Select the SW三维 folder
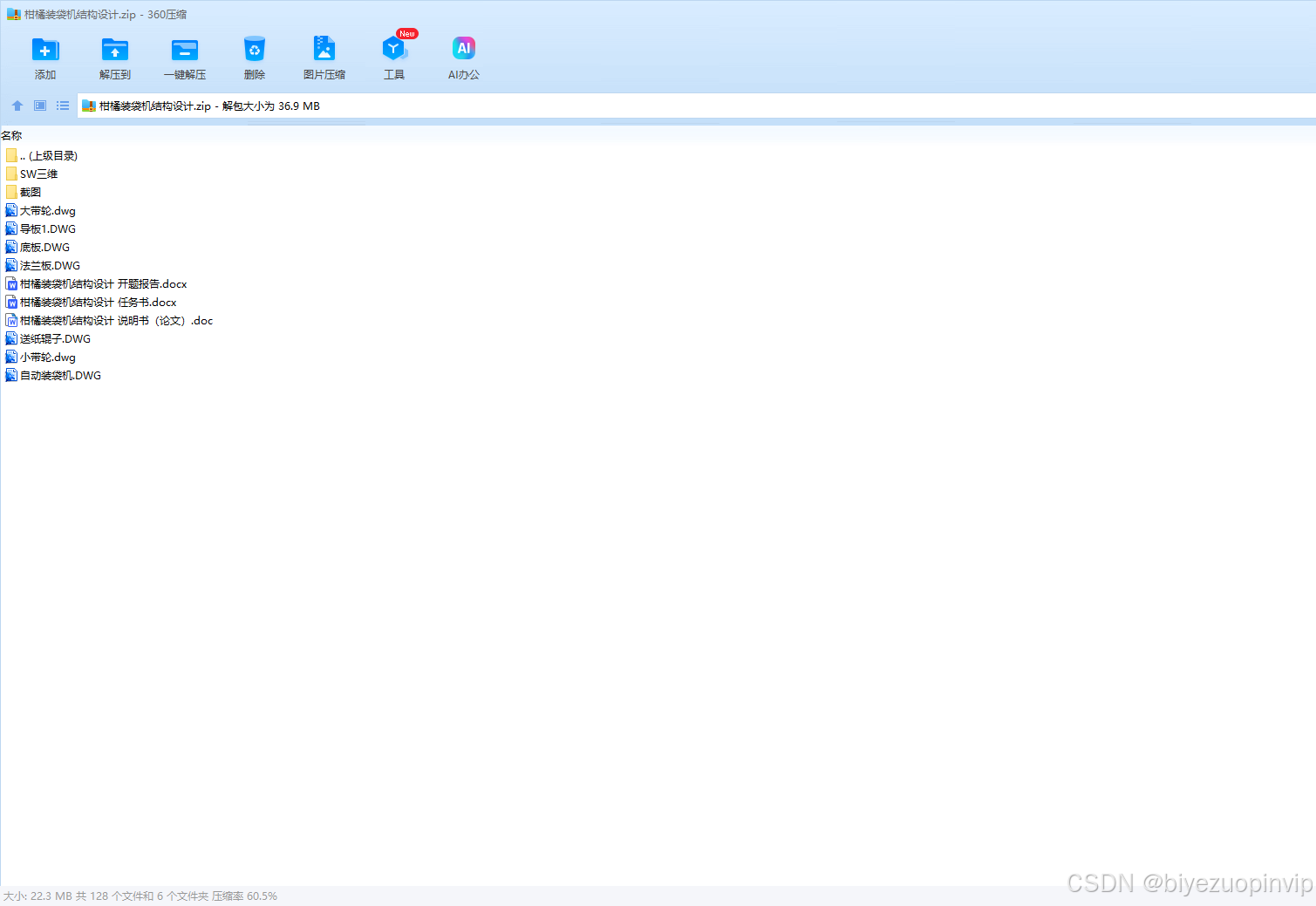 [32, 174]
